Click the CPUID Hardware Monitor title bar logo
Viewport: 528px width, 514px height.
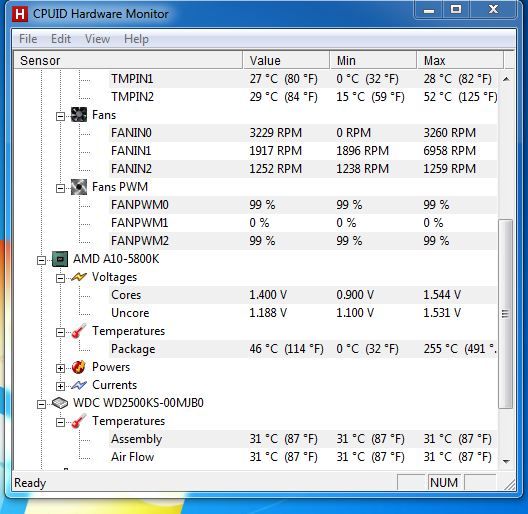point(20,14)
